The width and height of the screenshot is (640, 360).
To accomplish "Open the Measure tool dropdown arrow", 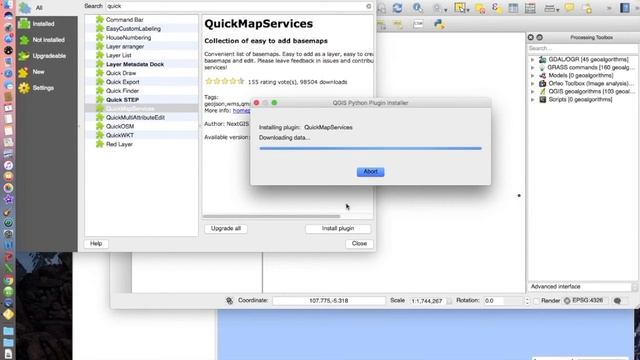I will point(558,9).
